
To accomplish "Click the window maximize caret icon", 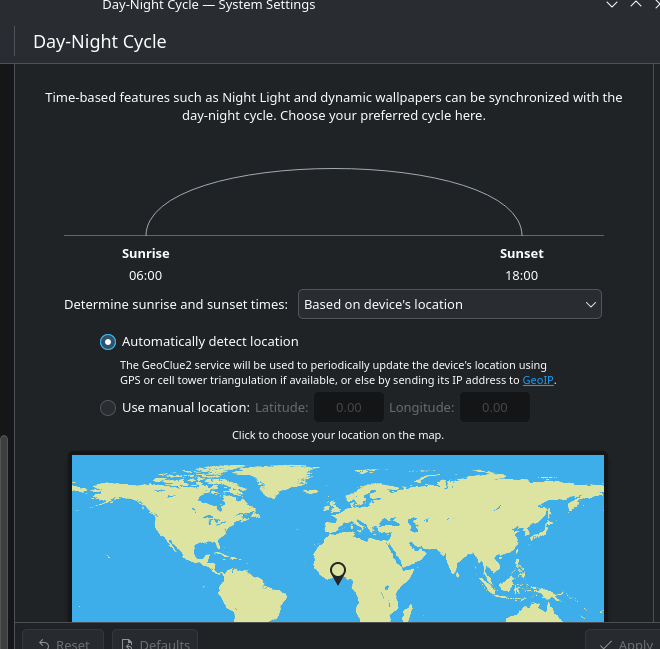I will click(x=636, y=4).
